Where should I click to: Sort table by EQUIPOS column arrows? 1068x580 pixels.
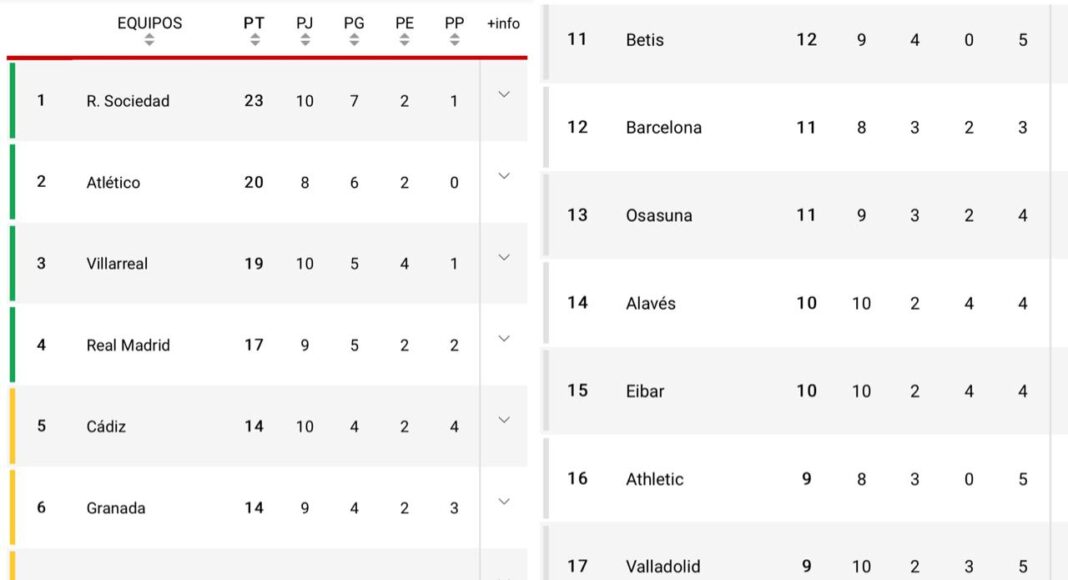[x=149, y=40]
